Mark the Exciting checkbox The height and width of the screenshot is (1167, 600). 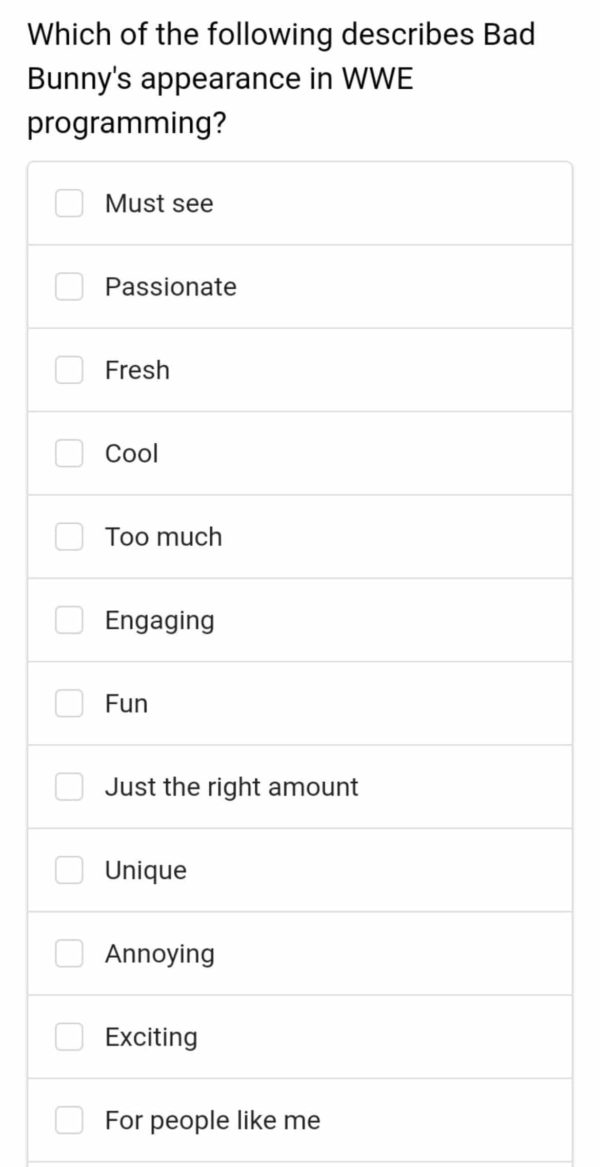[x=69, y=1037]
